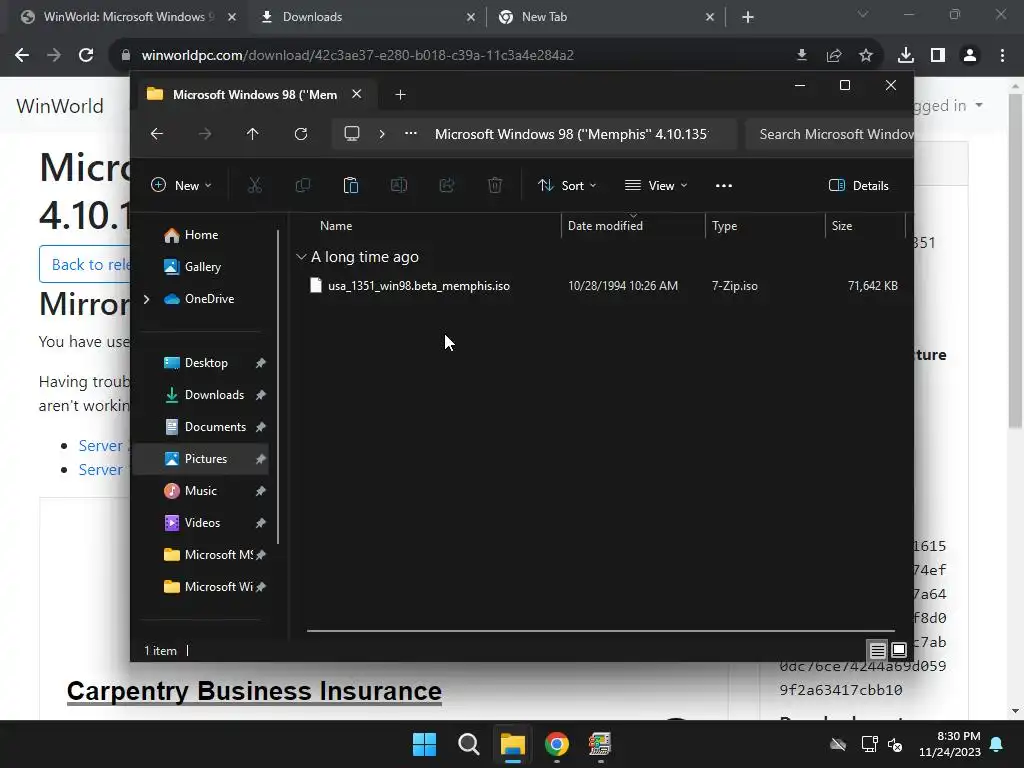Open Desktop in navigation pane
Screen dimensions: 1024x768
[x=206, y=362]
